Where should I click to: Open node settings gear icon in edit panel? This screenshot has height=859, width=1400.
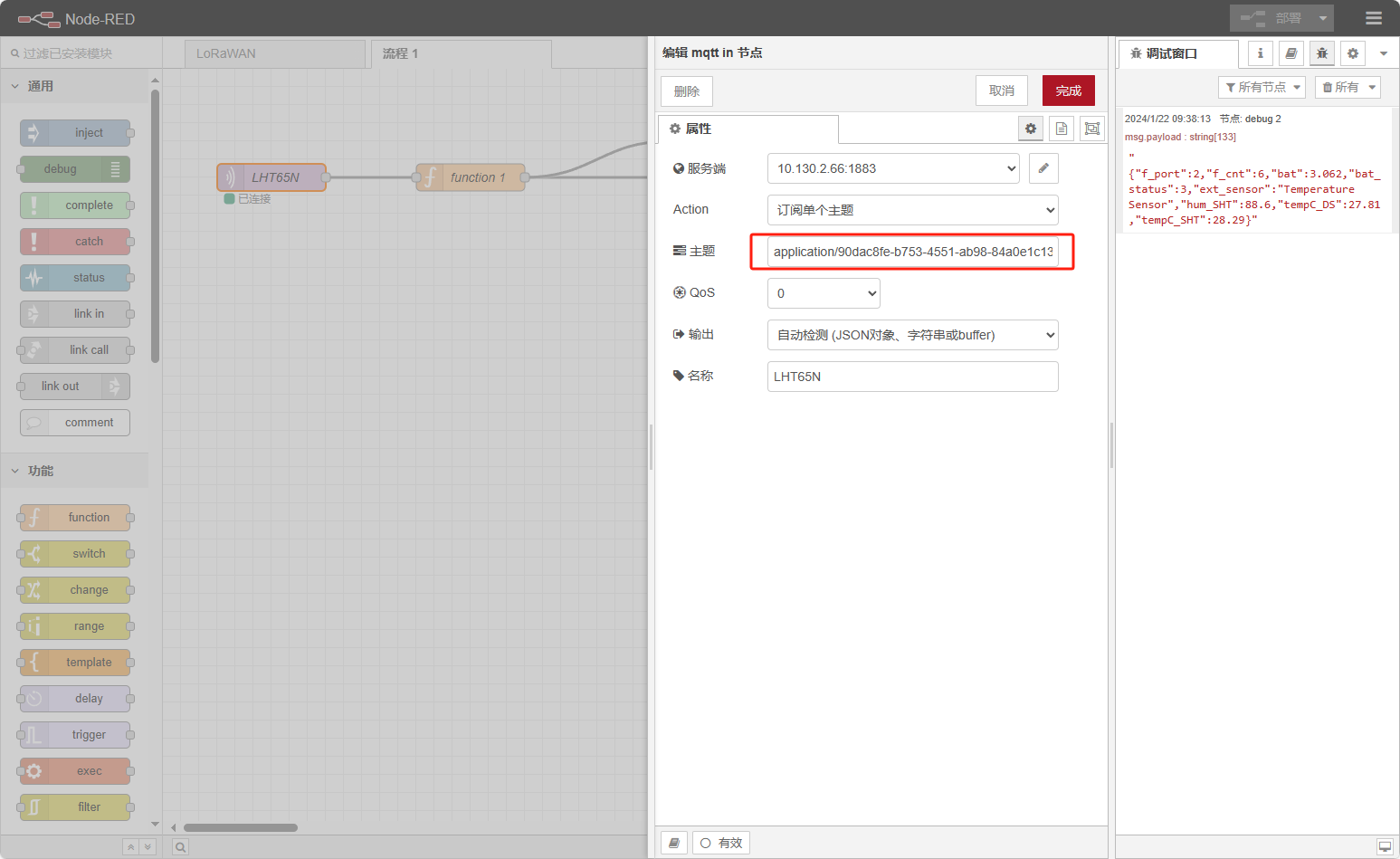click(1030, 129)
